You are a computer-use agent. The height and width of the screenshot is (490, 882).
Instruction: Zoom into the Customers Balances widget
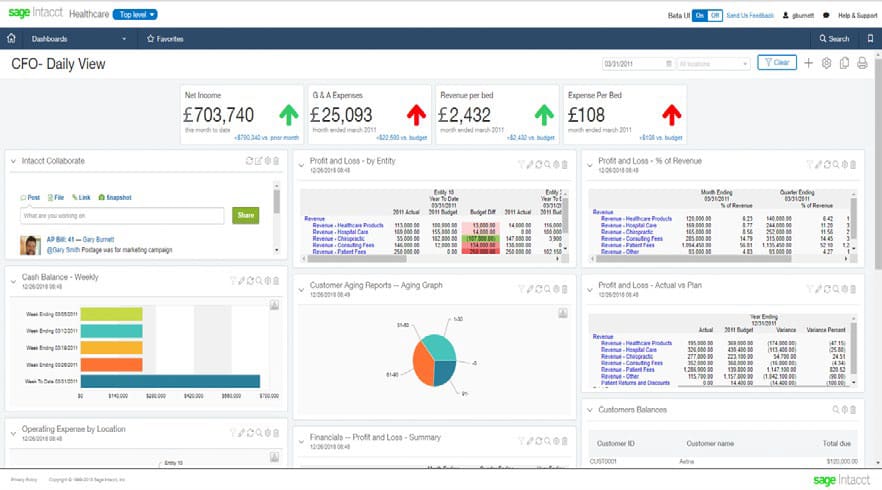pyautogui.click(x=836, y=410)
